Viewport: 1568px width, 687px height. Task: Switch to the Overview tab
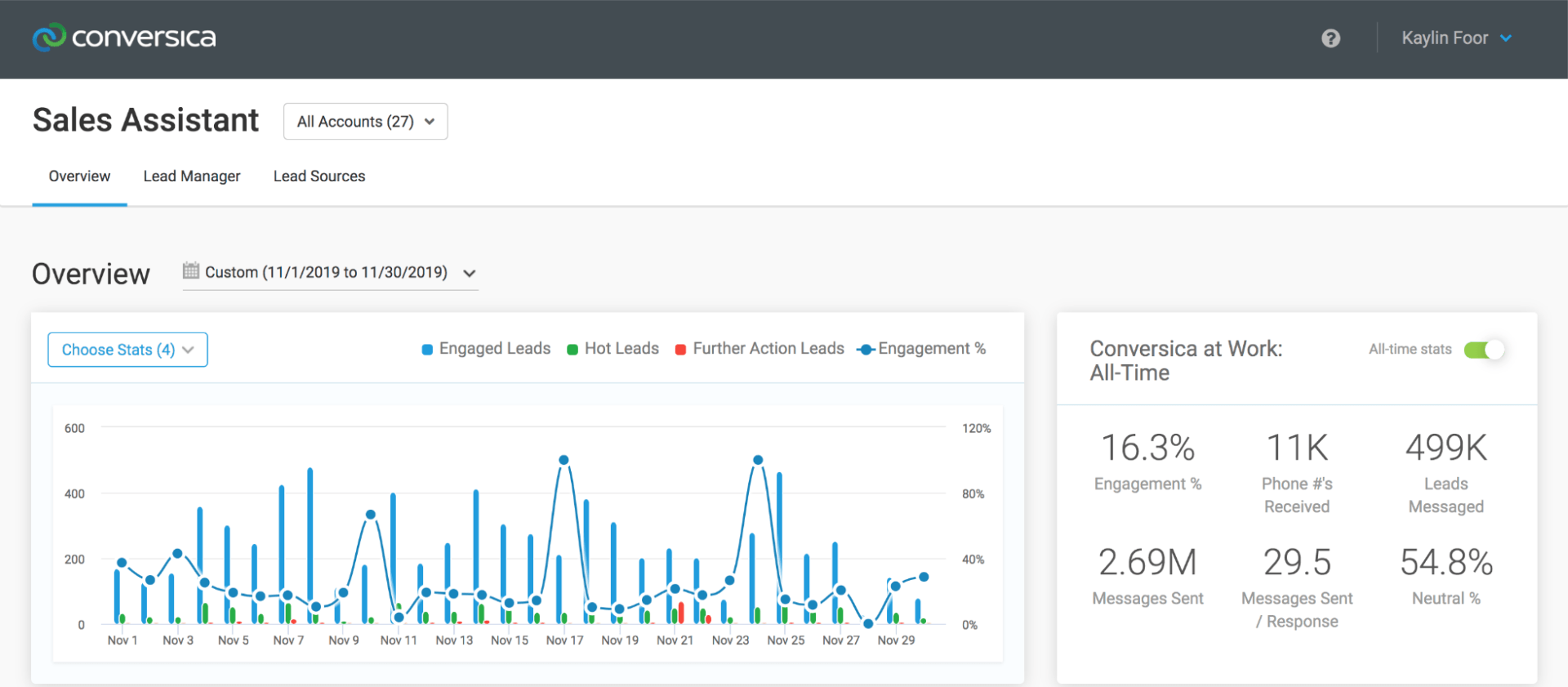click(x=79, y=176)
